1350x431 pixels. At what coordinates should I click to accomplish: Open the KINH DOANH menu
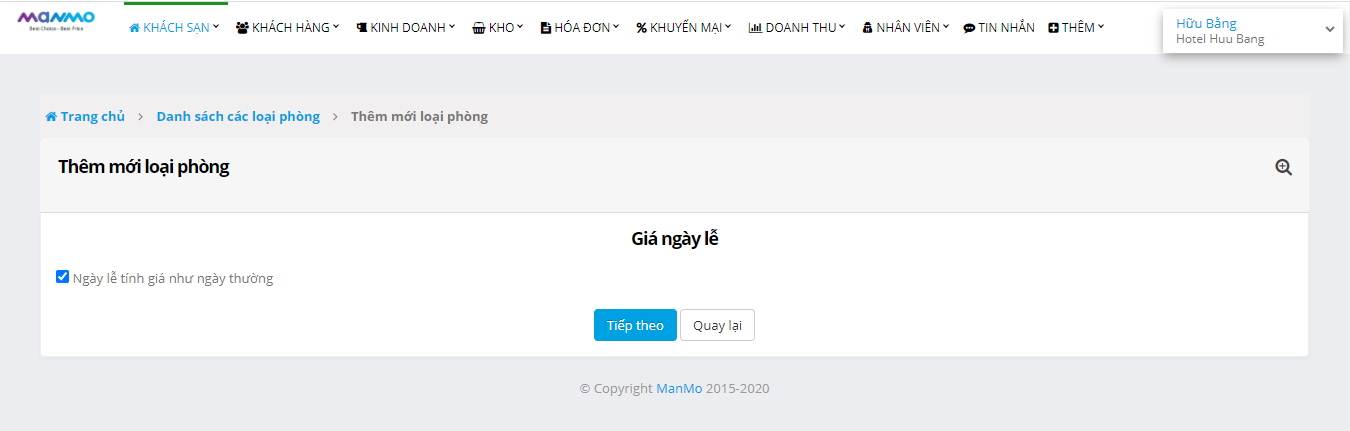pos(406,28)
